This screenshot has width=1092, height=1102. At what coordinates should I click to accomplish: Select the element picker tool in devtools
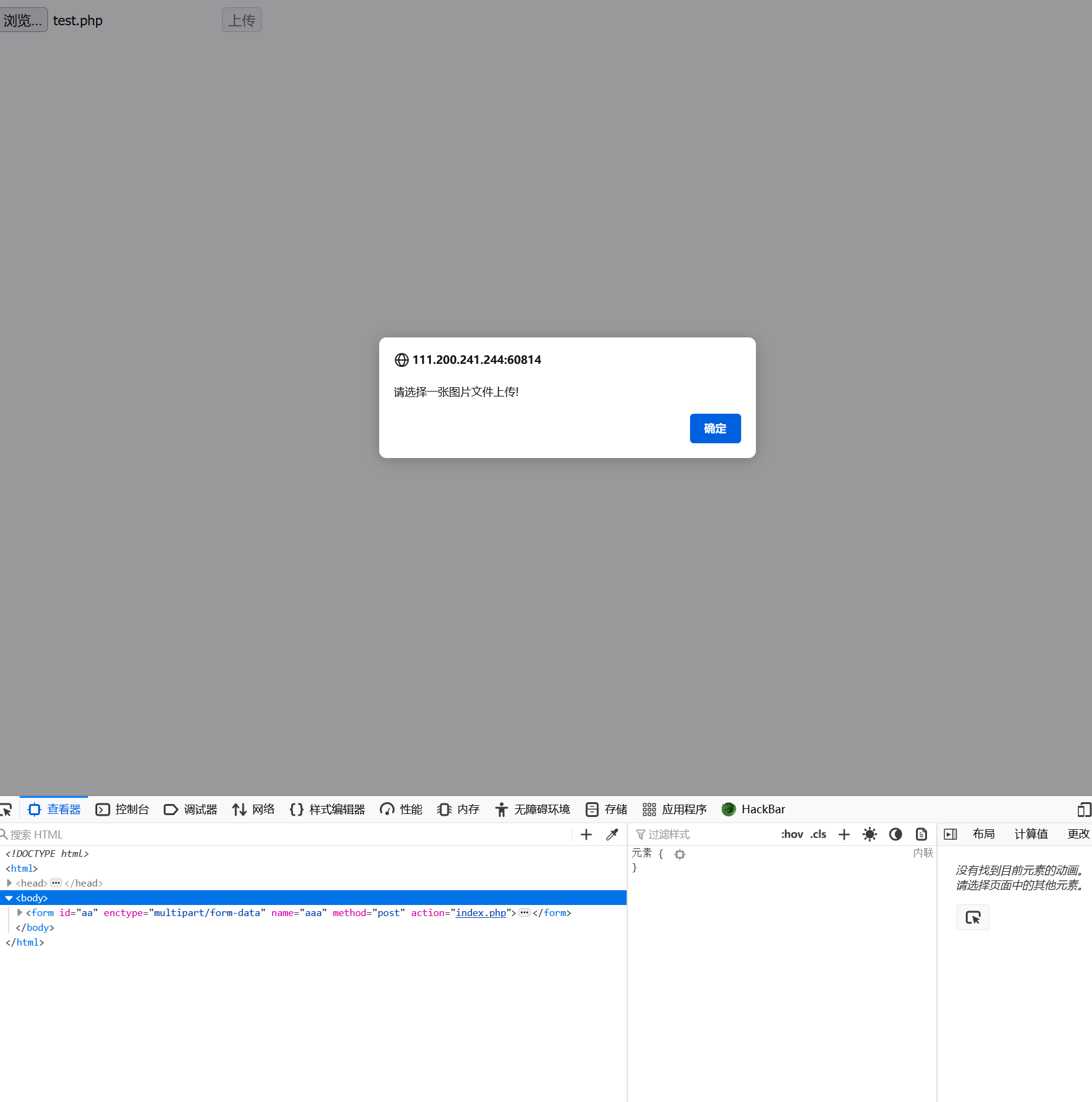click(x=7, y=809)
